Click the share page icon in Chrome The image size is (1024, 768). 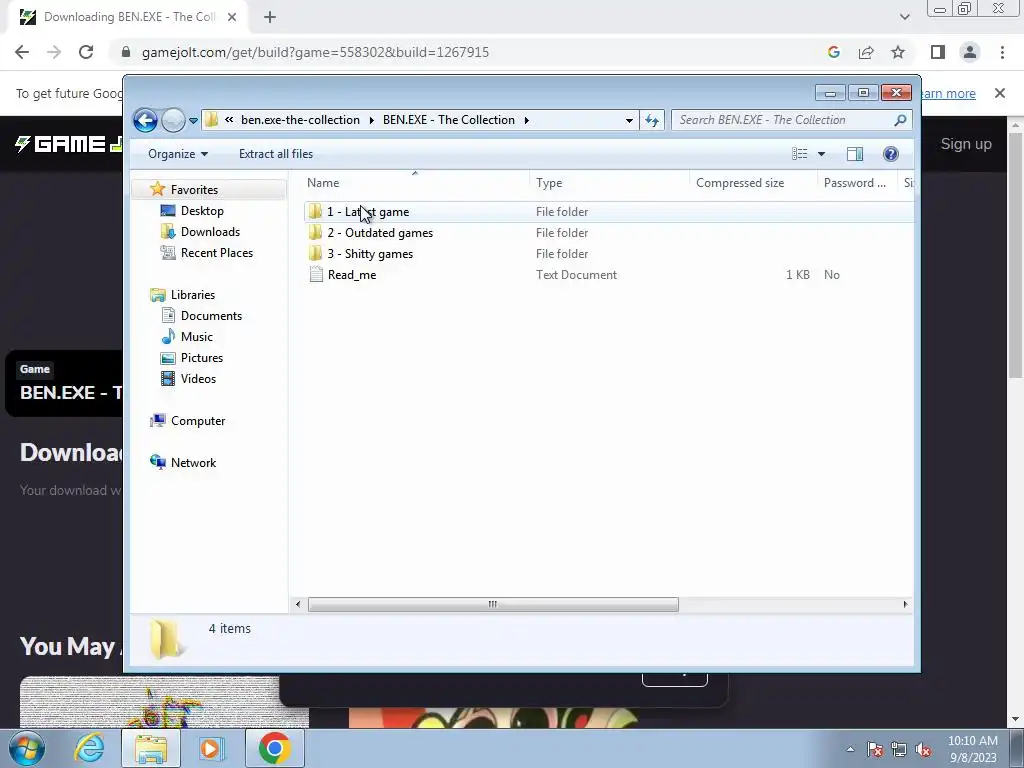coord(866,52)
